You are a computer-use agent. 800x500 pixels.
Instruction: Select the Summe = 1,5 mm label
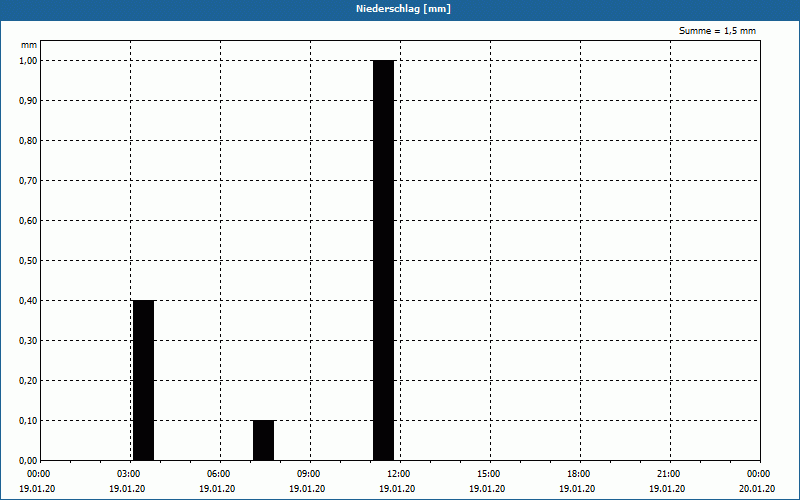(717, 31)
